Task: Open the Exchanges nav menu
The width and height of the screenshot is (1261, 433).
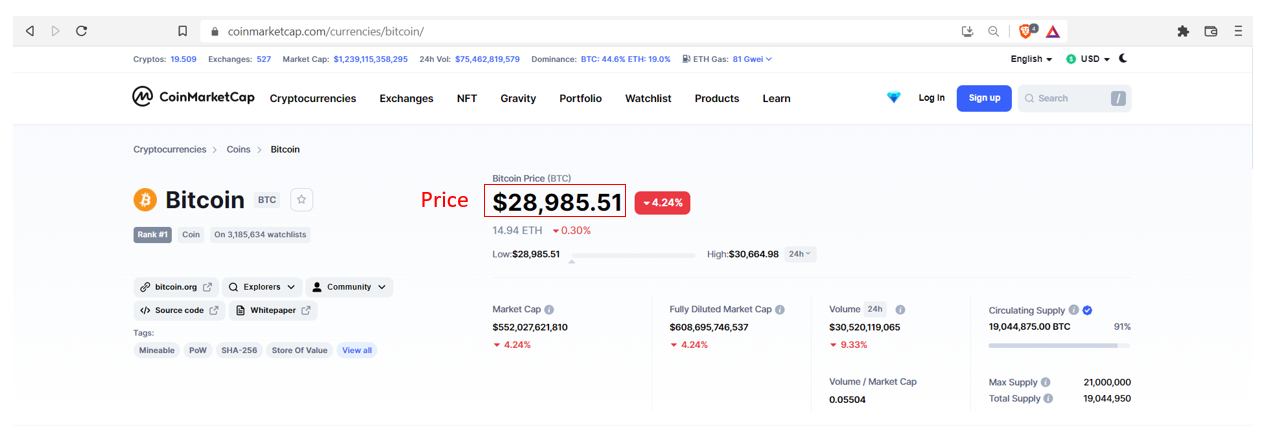Action: pyautogui.click(x=406, y=98)
